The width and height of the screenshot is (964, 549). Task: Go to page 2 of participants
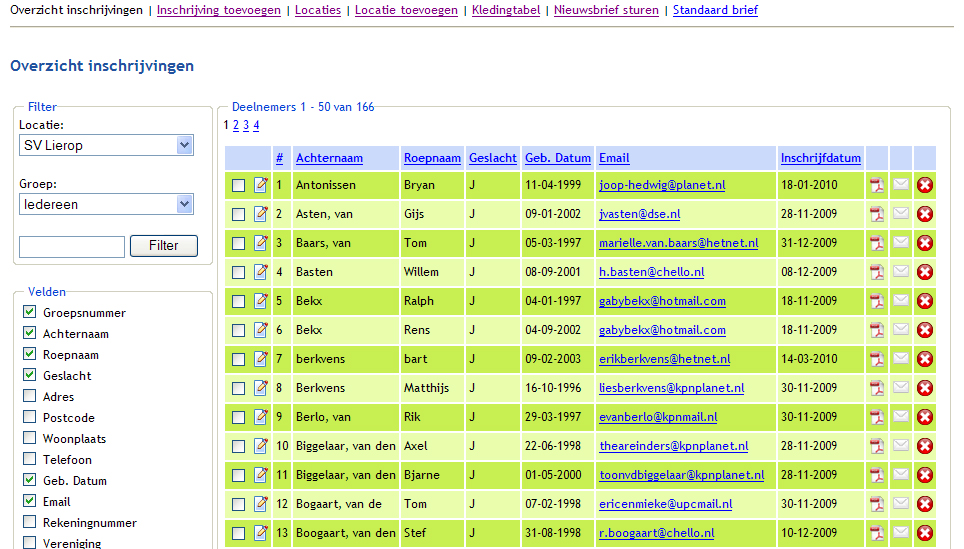[x=235, y=125]
